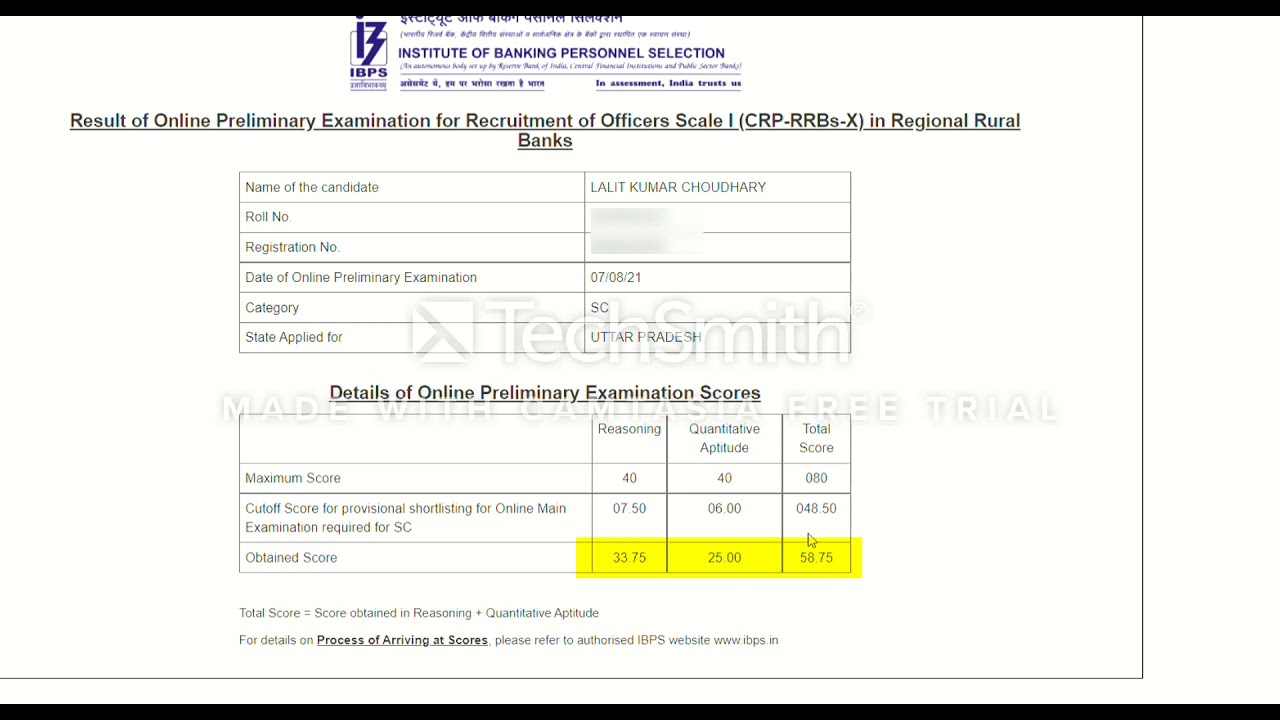Click the Category row label
1280x720 pixels.
tap(272, 308)
